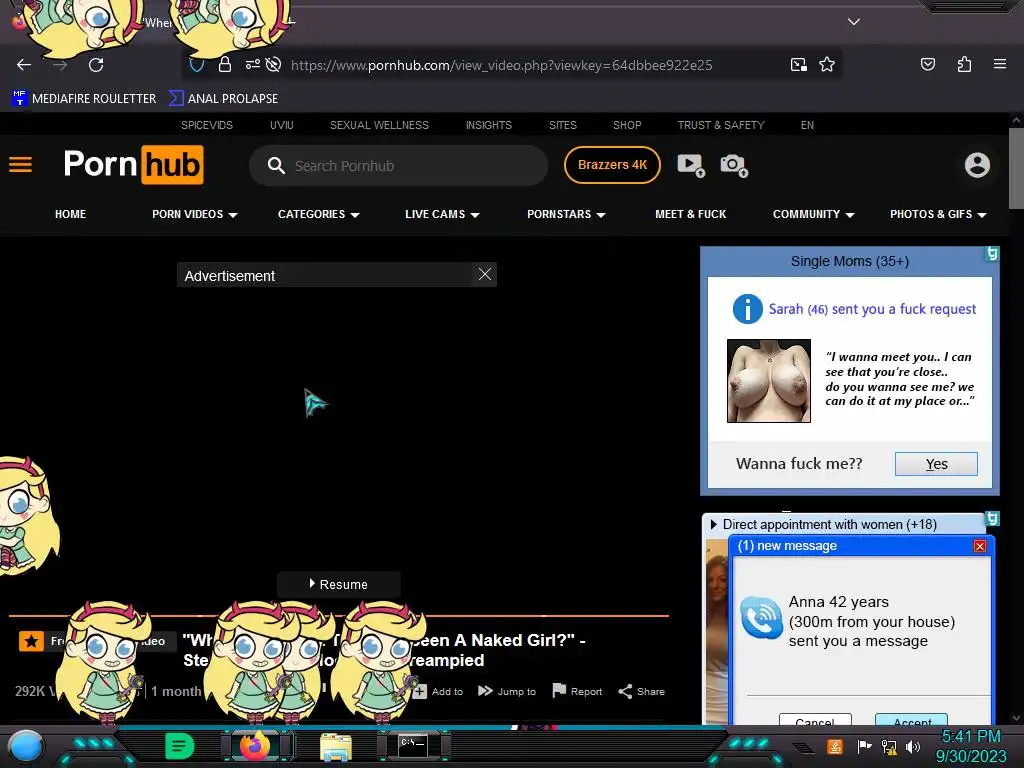Open the Sites top bar link
1024x768 pixels.
pyautogui.click(x=562, y=125)
